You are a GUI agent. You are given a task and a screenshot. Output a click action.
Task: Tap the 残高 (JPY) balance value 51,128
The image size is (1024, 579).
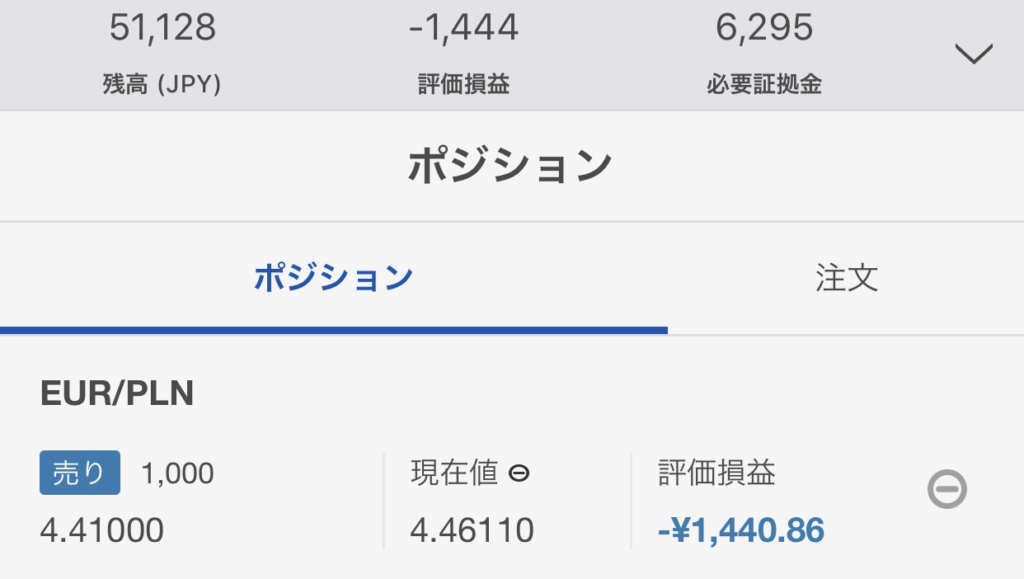(x=163, y=27)
